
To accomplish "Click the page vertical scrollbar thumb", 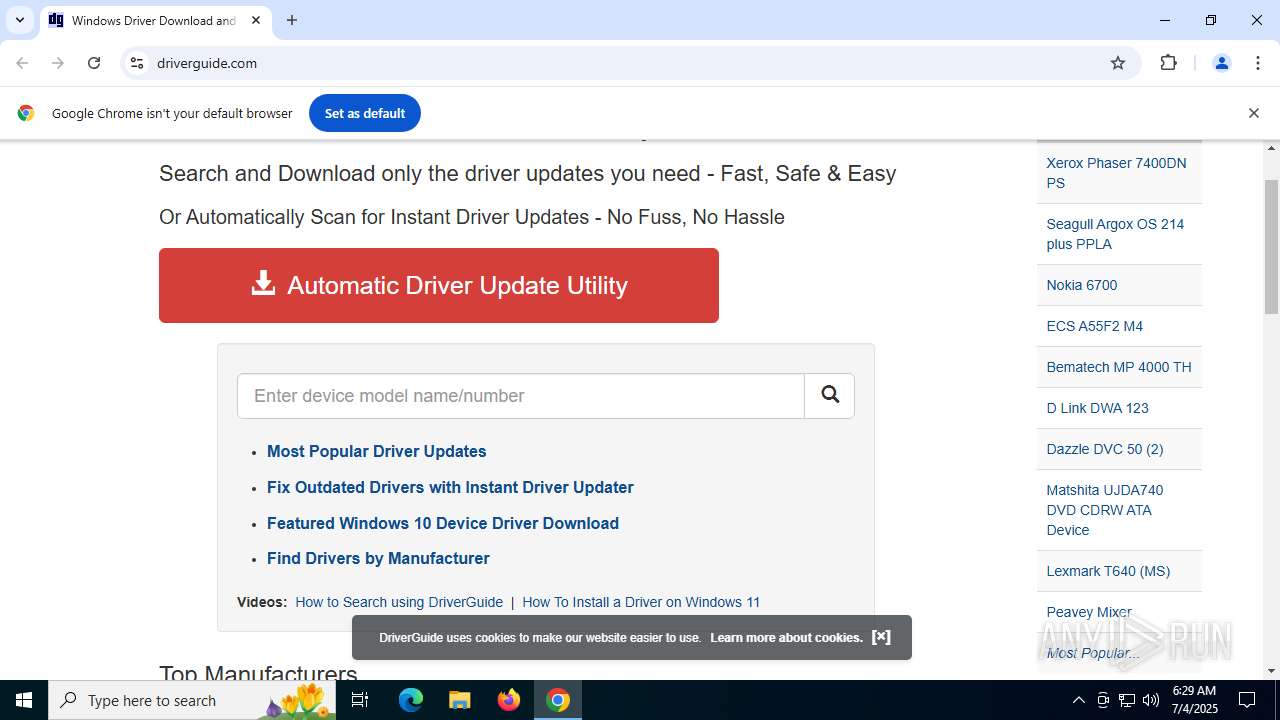I will click(1271, 247).
